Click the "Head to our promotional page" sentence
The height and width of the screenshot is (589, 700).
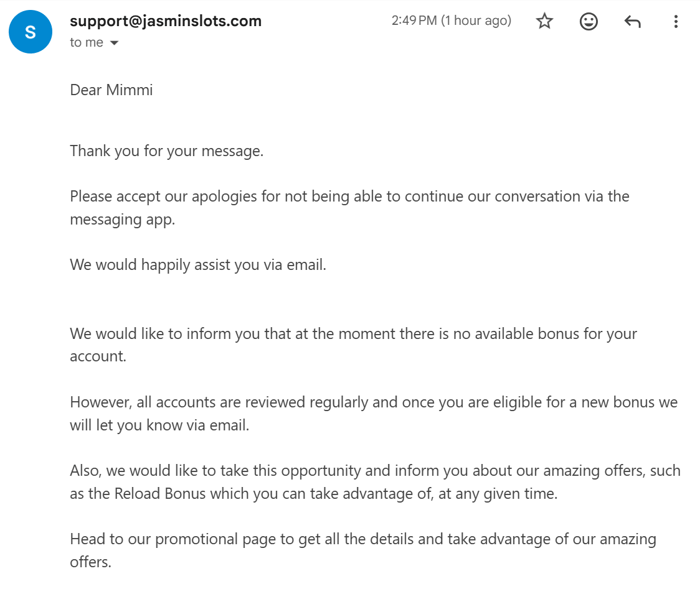pos(363,550)
